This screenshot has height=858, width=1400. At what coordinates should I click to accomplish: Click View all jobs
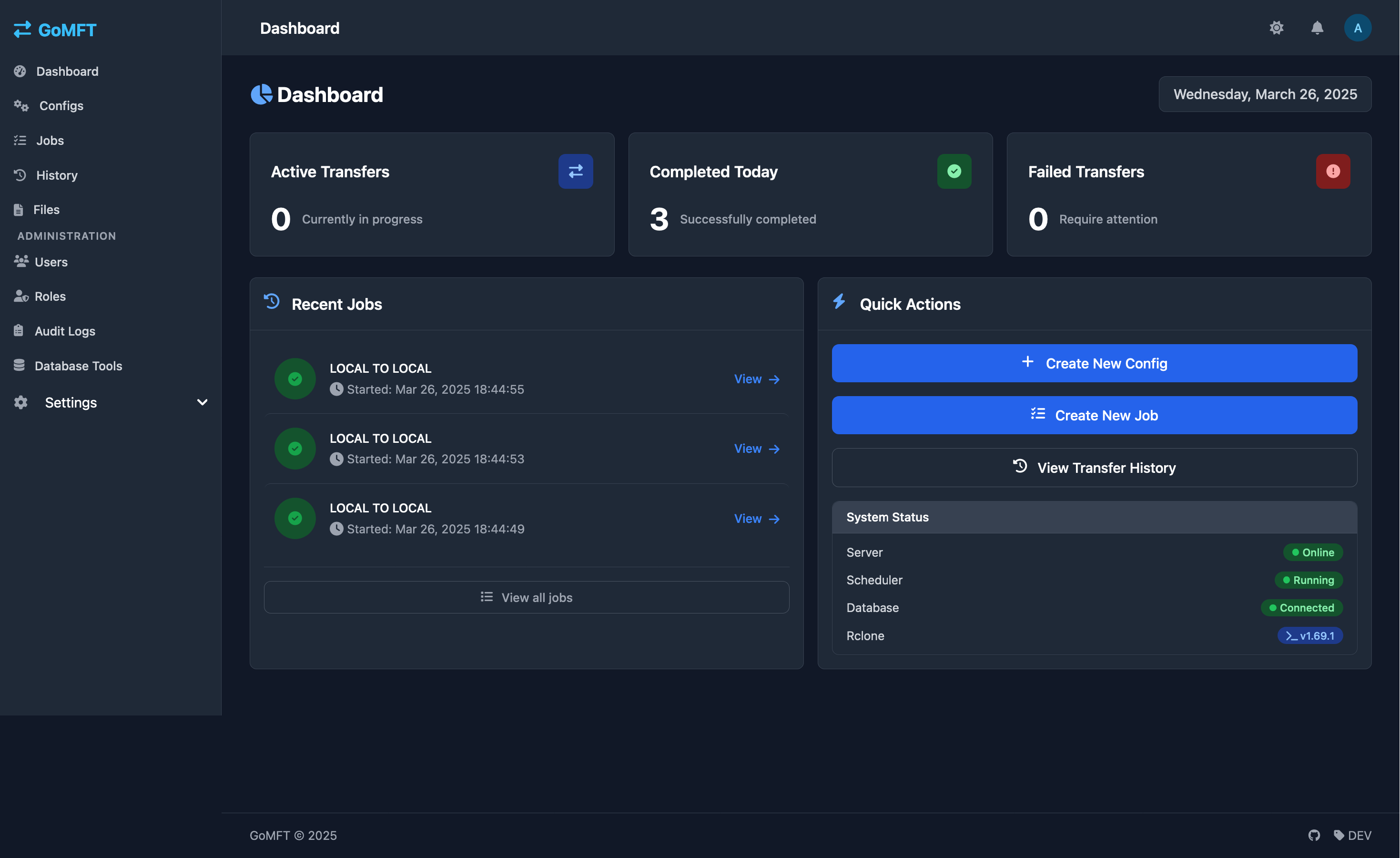pos(526,597)
